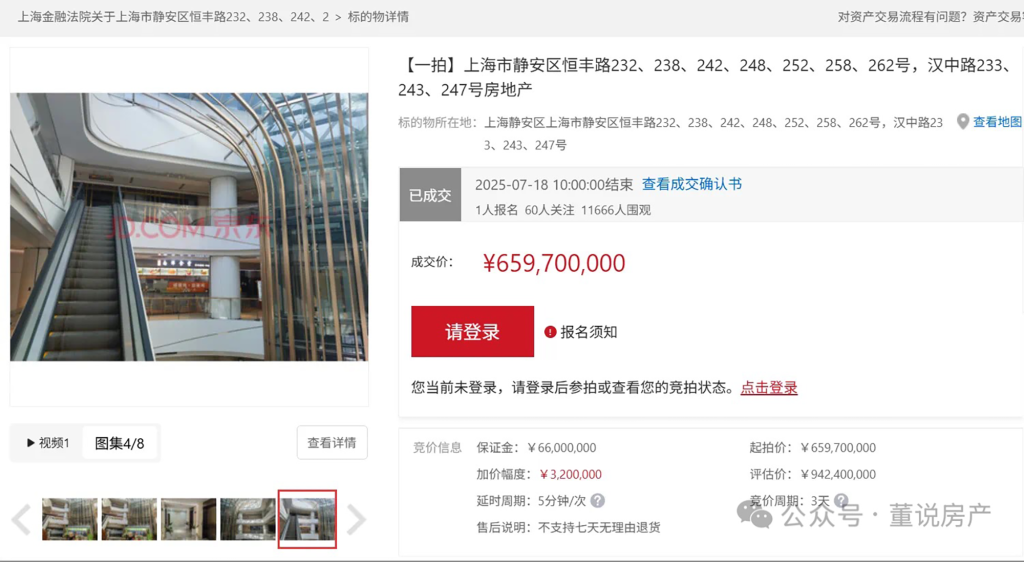Click the red exclamation icon by 报名须知
The width and height of the screenshot is (1024, 562).
coord(551,332)
